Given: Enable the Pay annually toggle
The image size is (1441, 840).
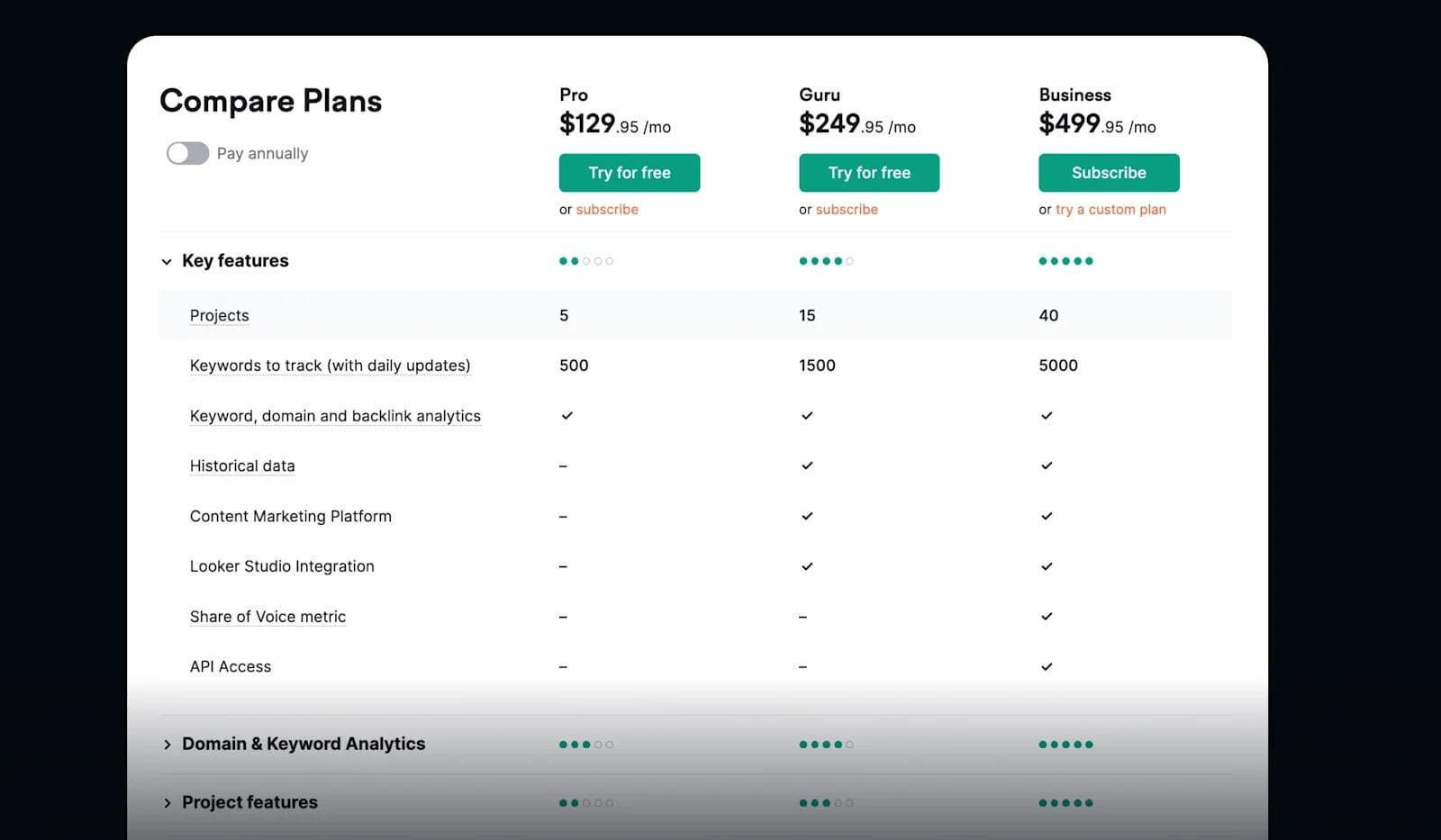Looking at the screenshot, I should click(186, 153).
